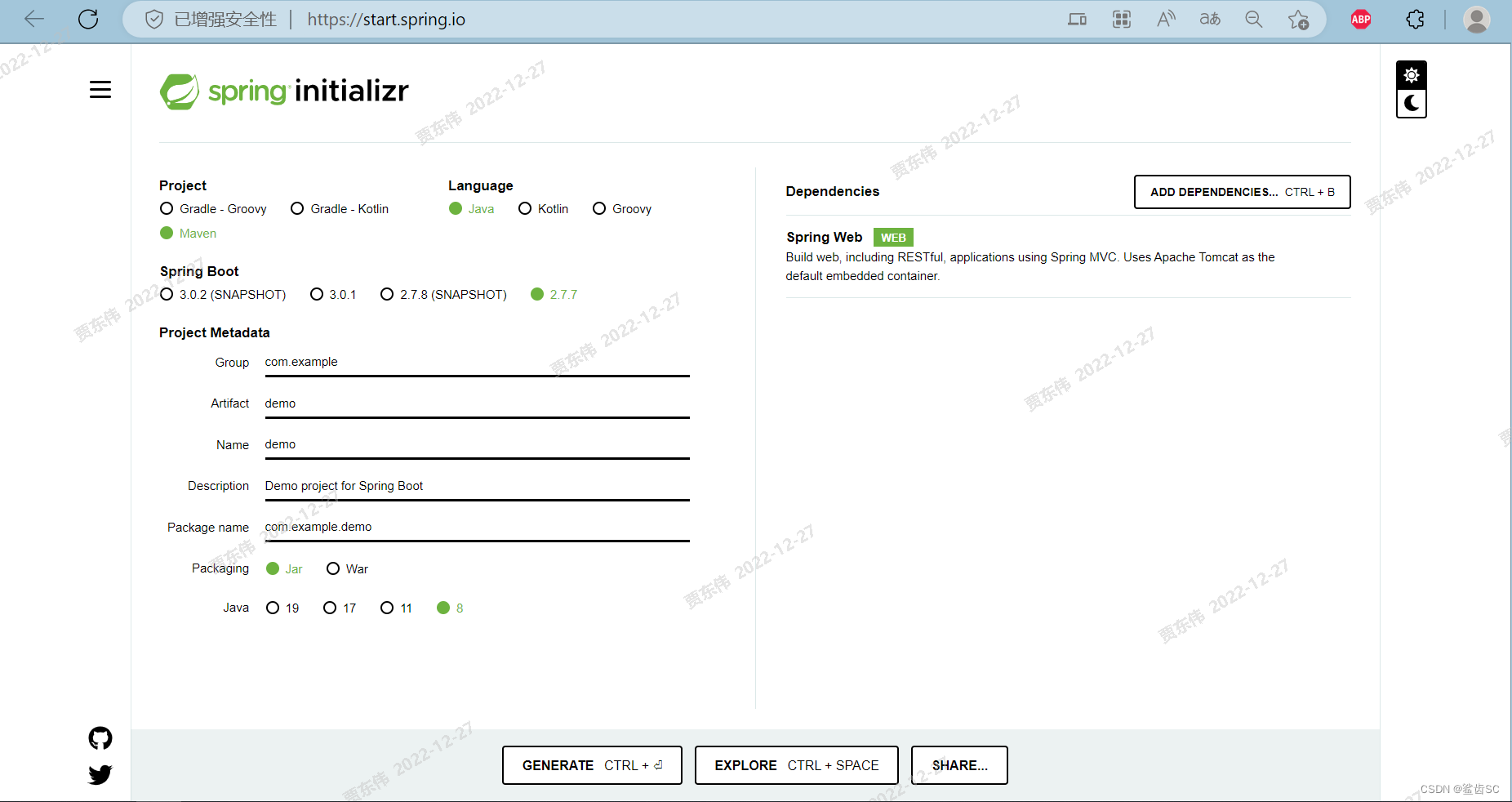Screen dimensions: 1512x802
Task: Click the ABP extension icon
Action: (1361, 20)
